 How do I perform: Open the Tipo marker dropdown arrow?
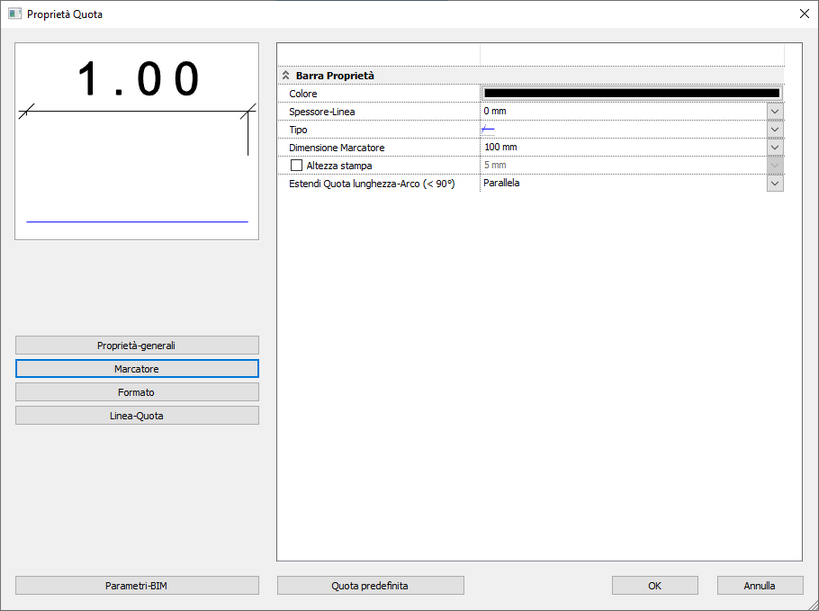(x=775, y=130)
